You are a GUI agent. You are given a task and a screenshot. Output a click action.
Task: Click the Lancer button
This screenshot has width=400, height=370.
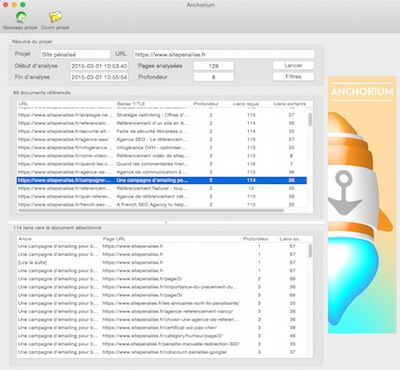coord(293,65)
